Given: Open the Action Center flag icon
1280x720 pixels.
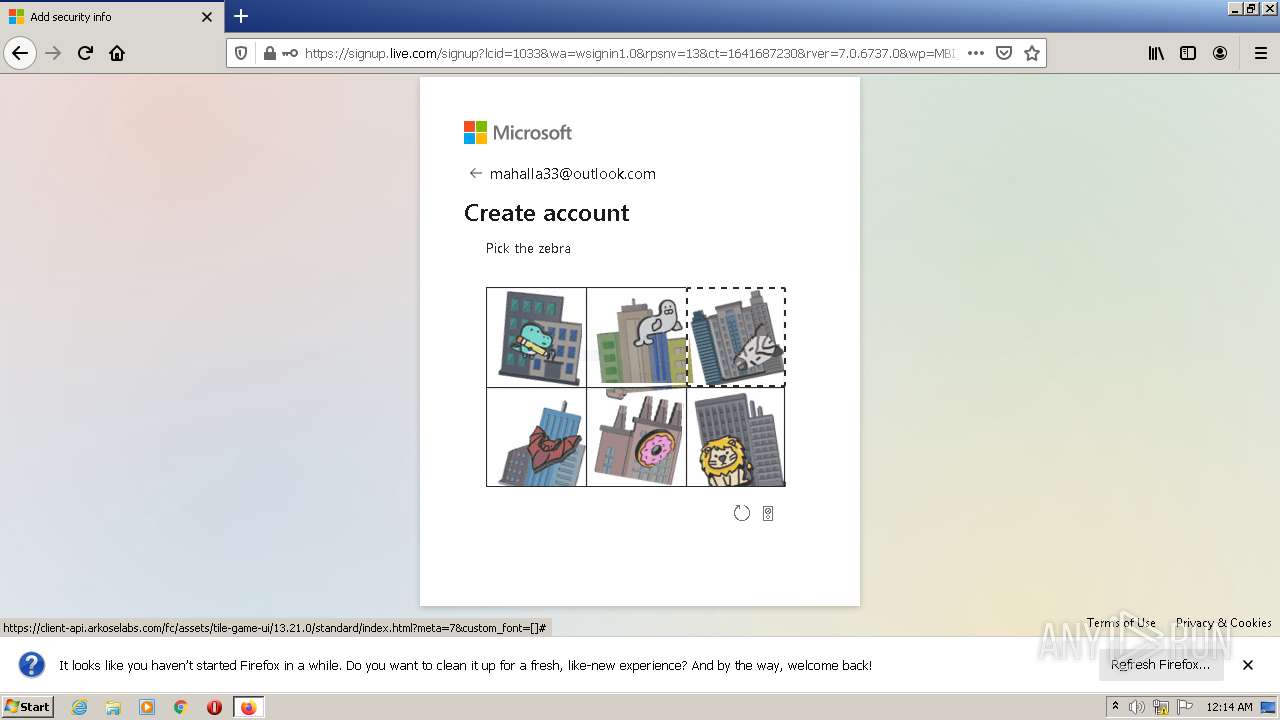Looking at the screenshot, I should (x=1183, y=707).
